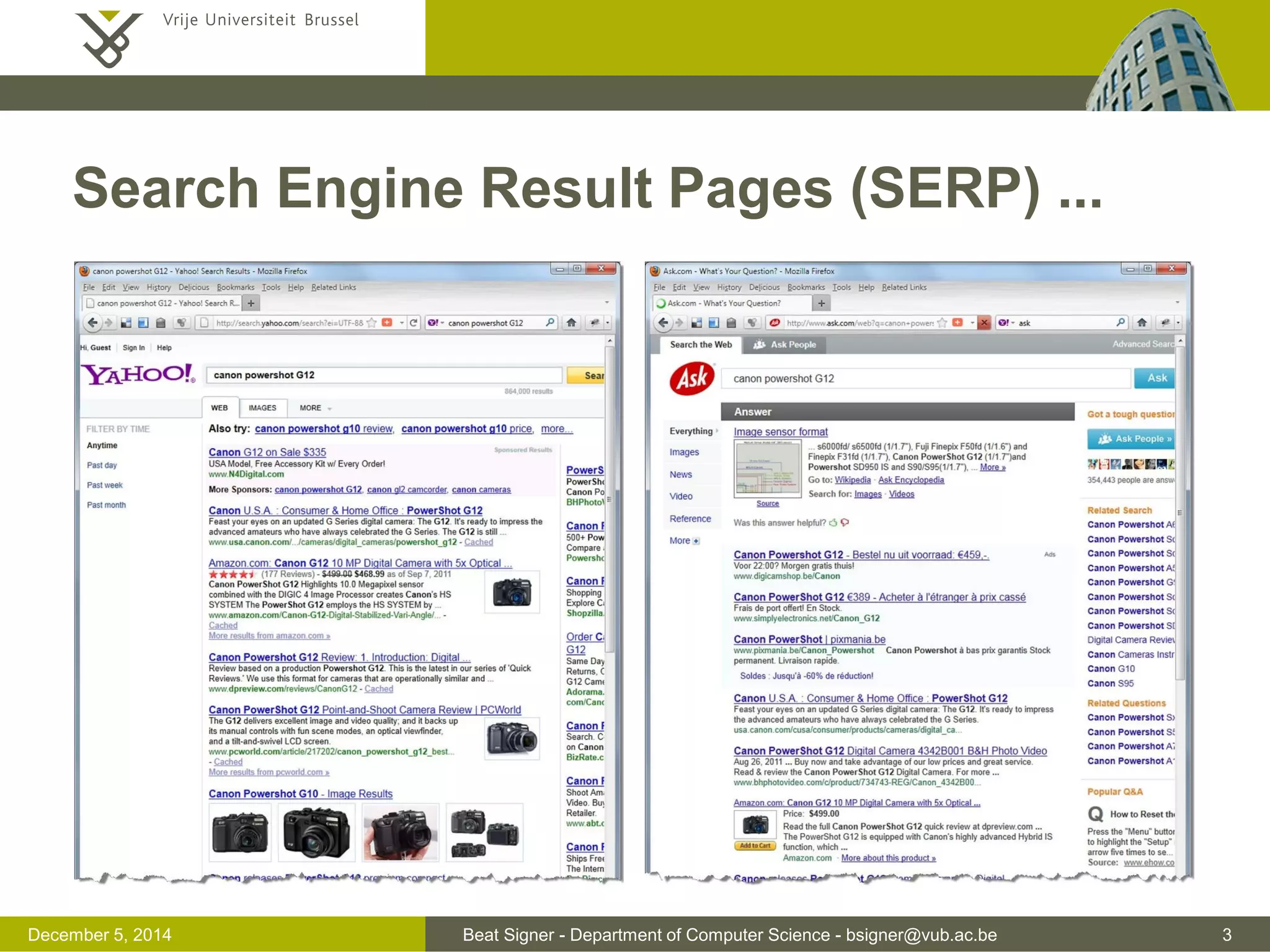Click the Forward arrow in the Yahoo window

coord(109,322)
